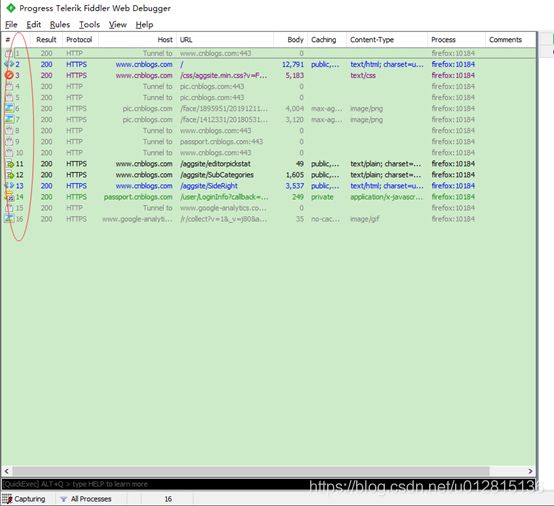The image size is (554, 506).
Task: Click the script icon of session 14
Action: (9, 197)
